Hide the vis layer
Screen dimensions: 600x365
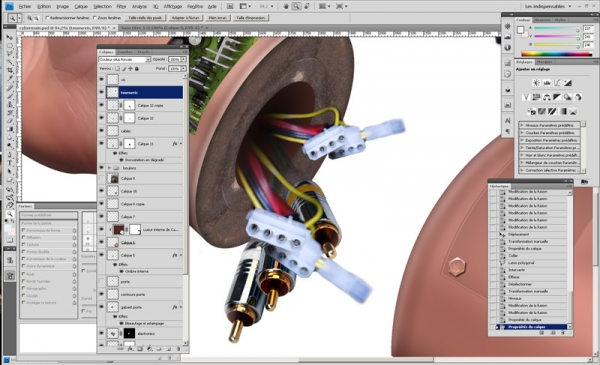pos(101,80)
